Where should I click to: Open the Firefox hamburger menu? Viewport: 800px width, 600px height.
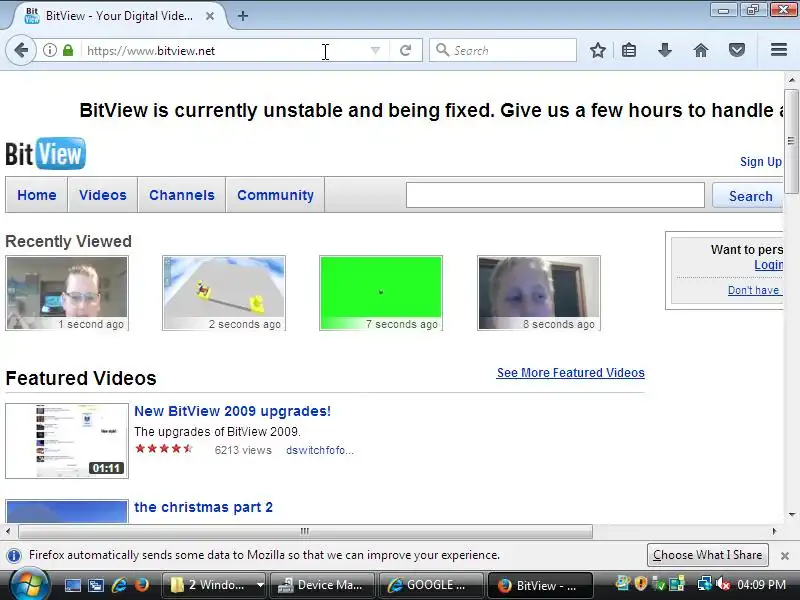779,49
